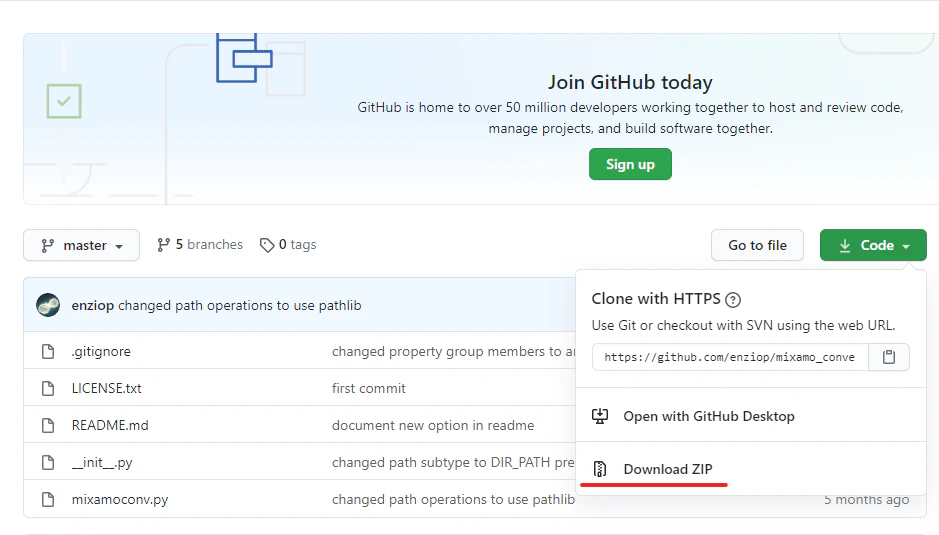Click the GitHub Desktop icon in popup
Image resolution: width=939 pixels, height=535 pixels.
600,416
